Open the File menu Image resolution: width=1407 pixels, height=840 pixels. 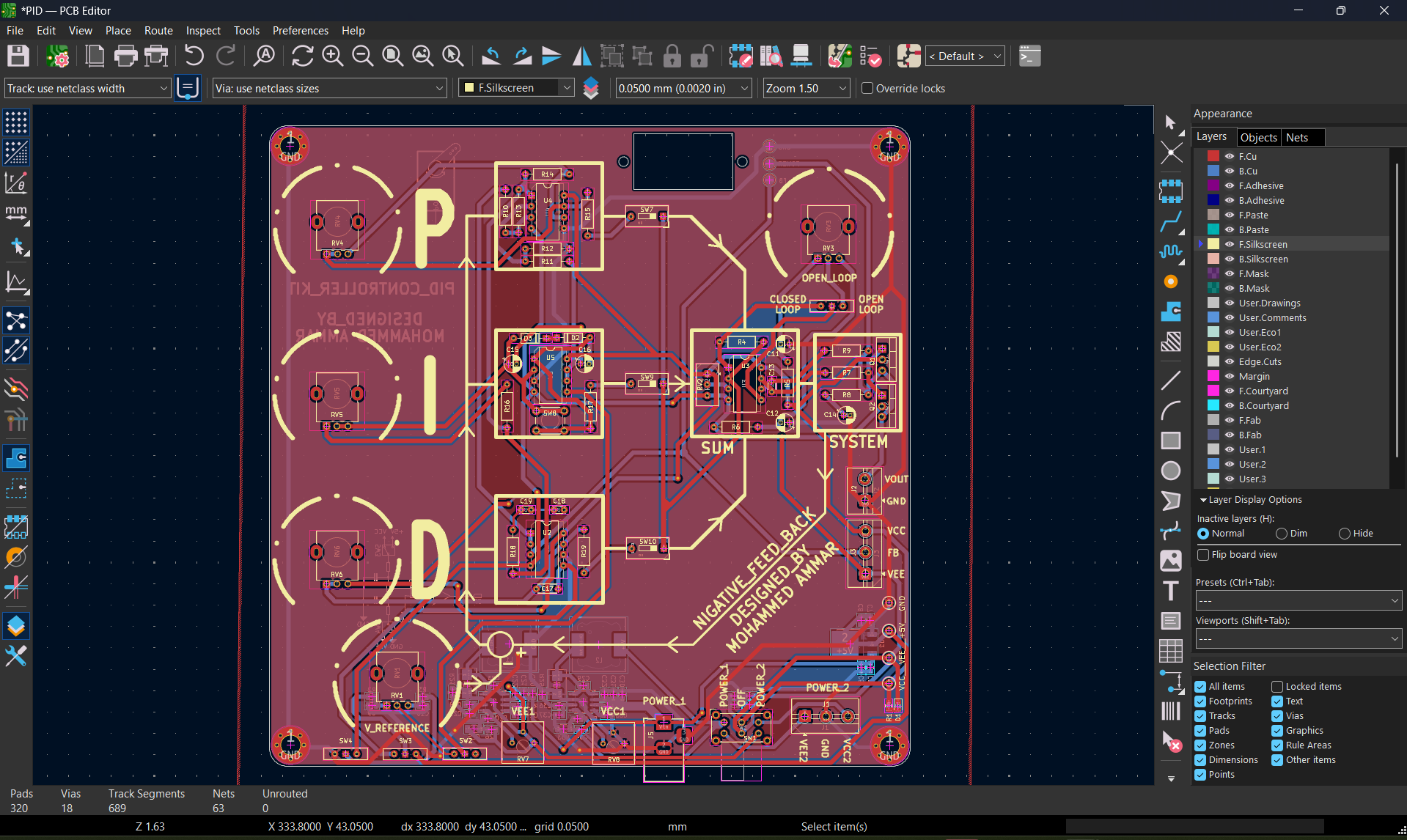click(15, 30)
